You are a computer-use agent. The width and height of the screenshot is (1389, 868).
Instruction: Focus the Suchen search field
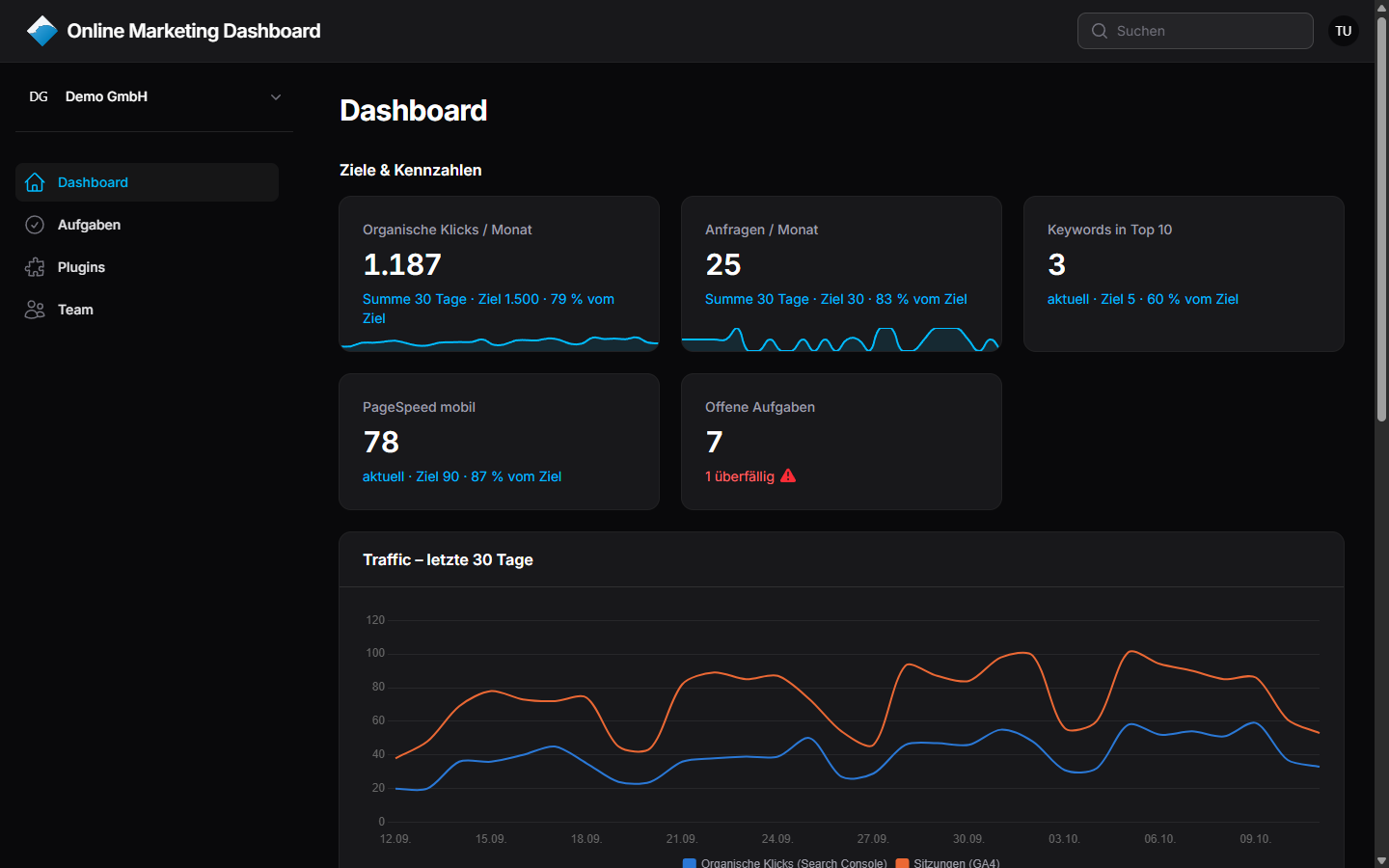[1195, 31]
